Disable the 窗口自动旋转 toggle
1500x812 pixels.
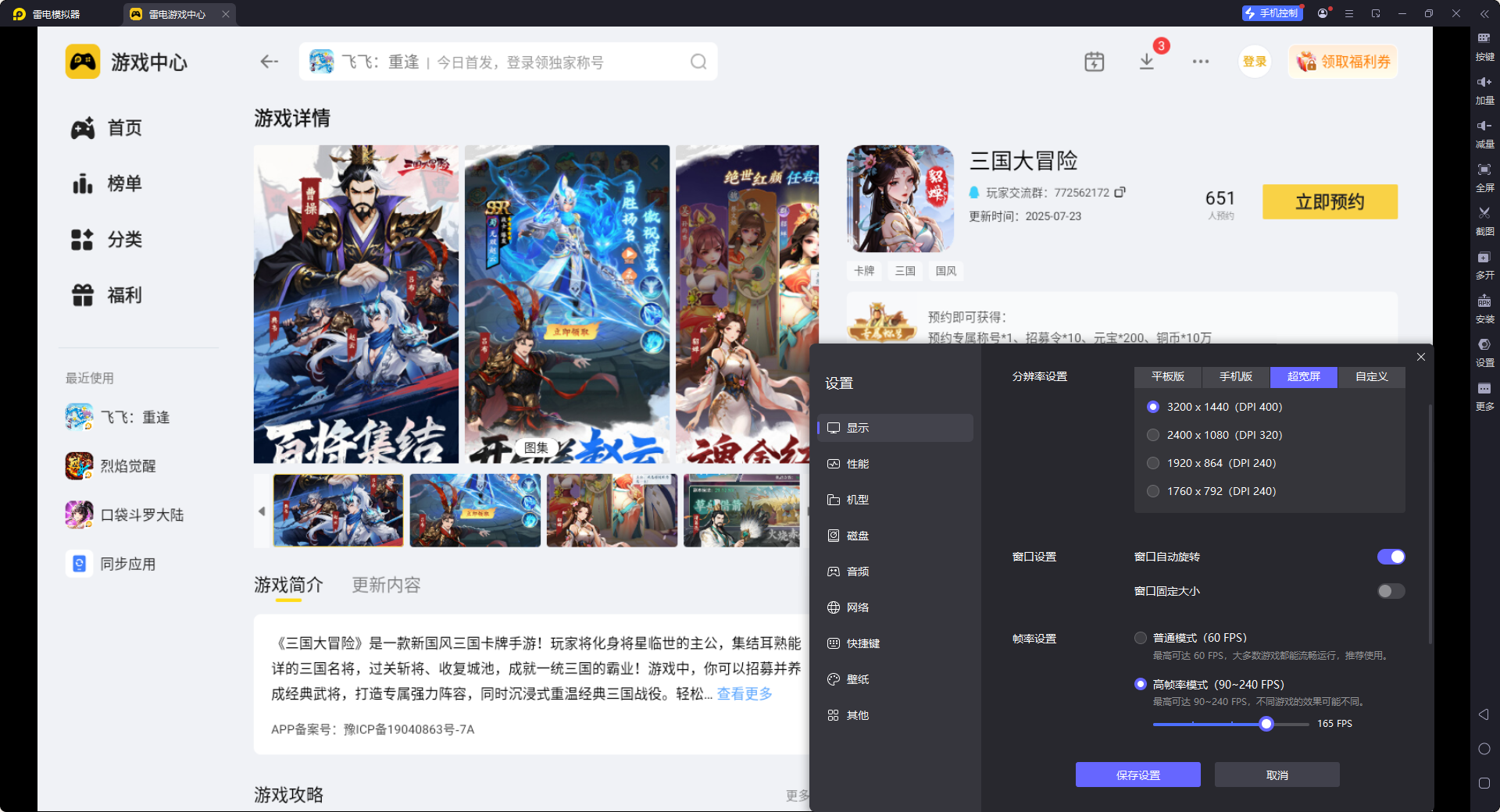click(1391, 557)
